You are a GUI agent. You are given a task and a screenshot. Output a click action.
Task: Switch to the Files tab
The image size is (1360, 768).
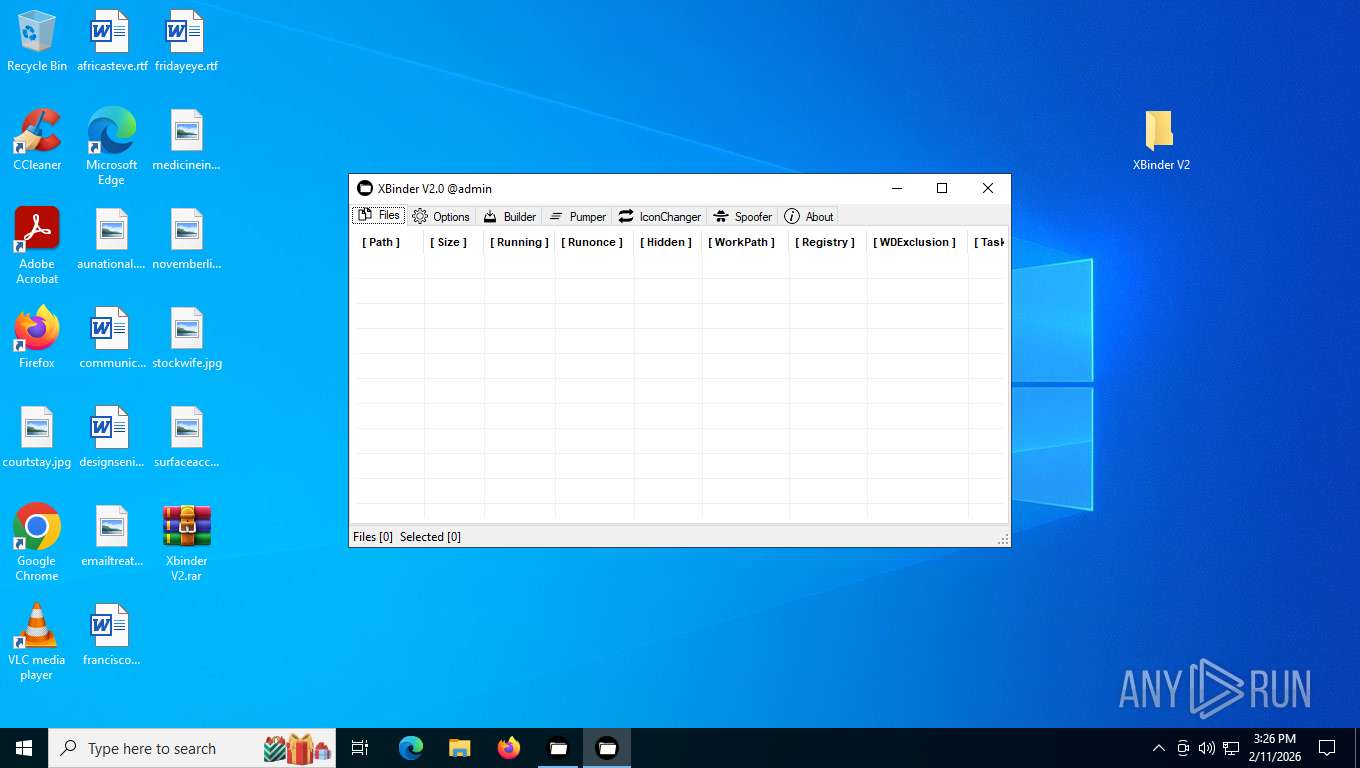tap(379, 216)
